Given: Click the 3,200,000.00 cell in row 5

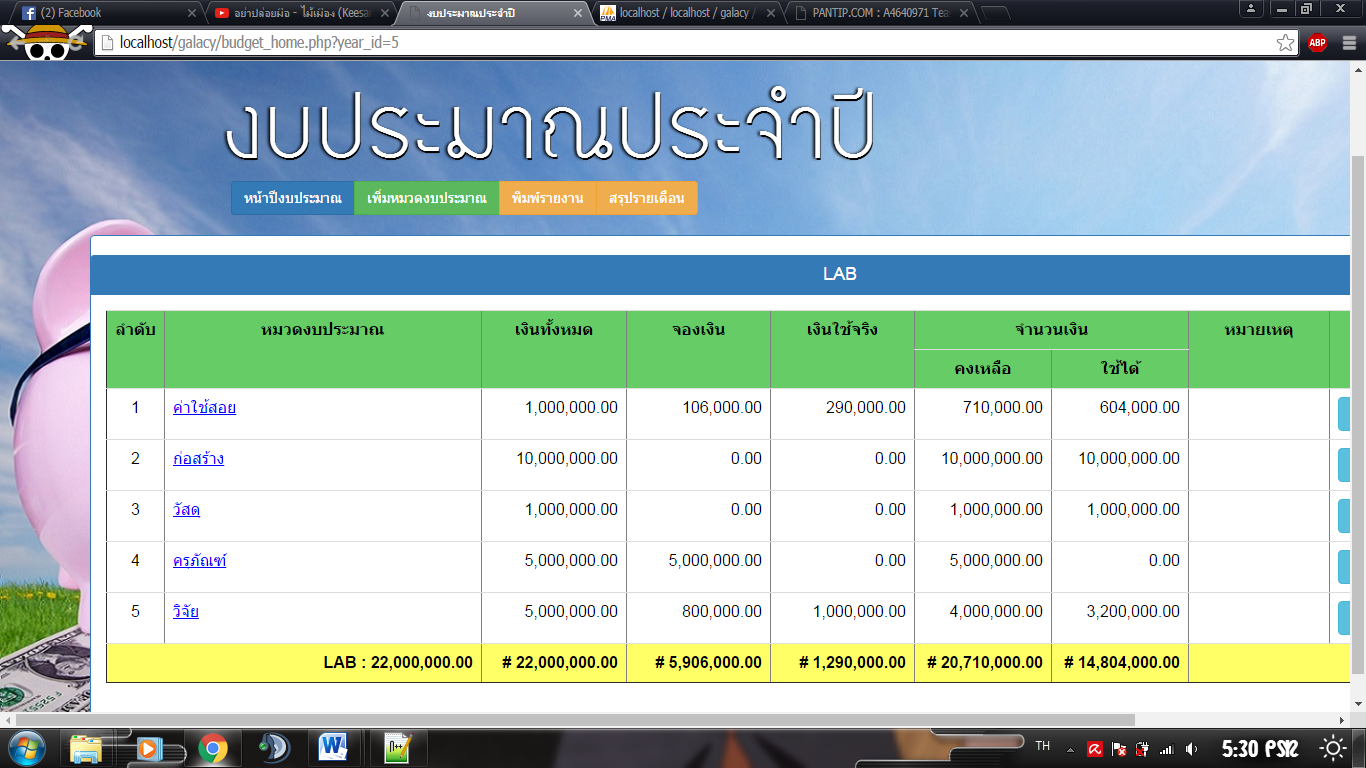Looking at the screenshot, I should pos(1120,618).
